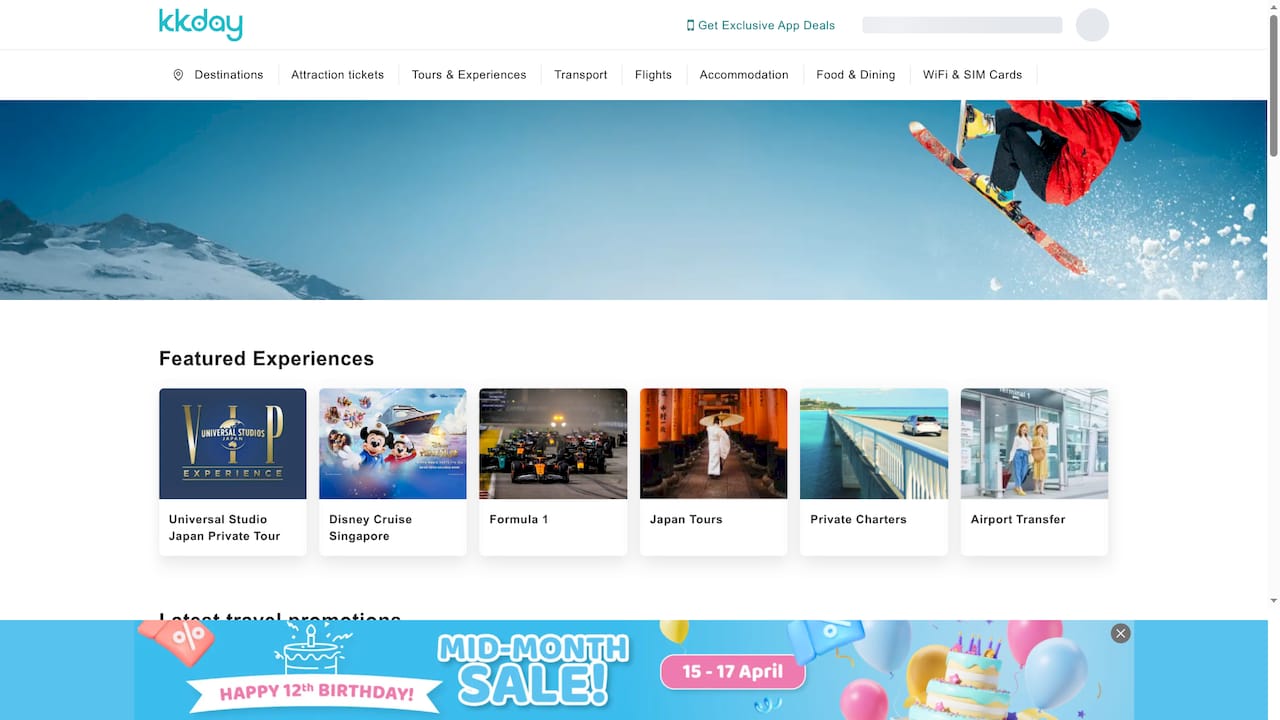This screenshot has width=1280, height=720.
Task: Click Universal Studio Japan Private Tour title
Action: (225, 528)
